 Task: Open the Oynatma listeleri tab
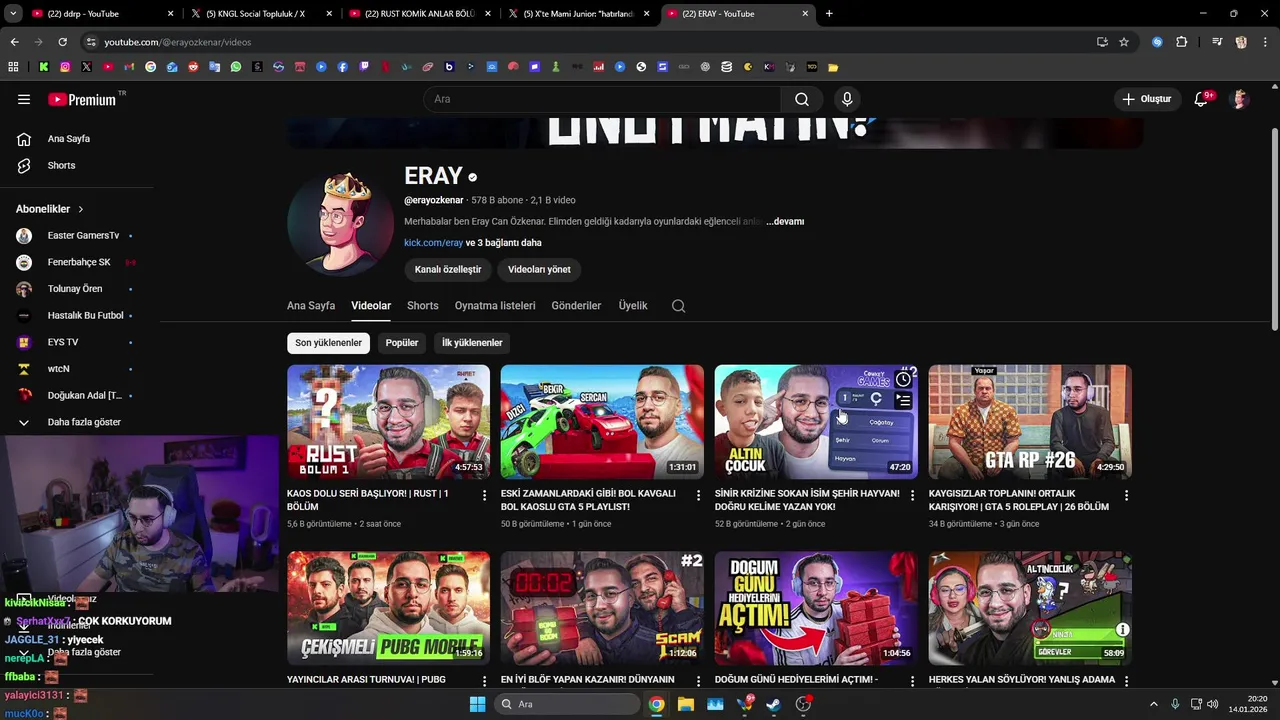[x=495, y=306]
